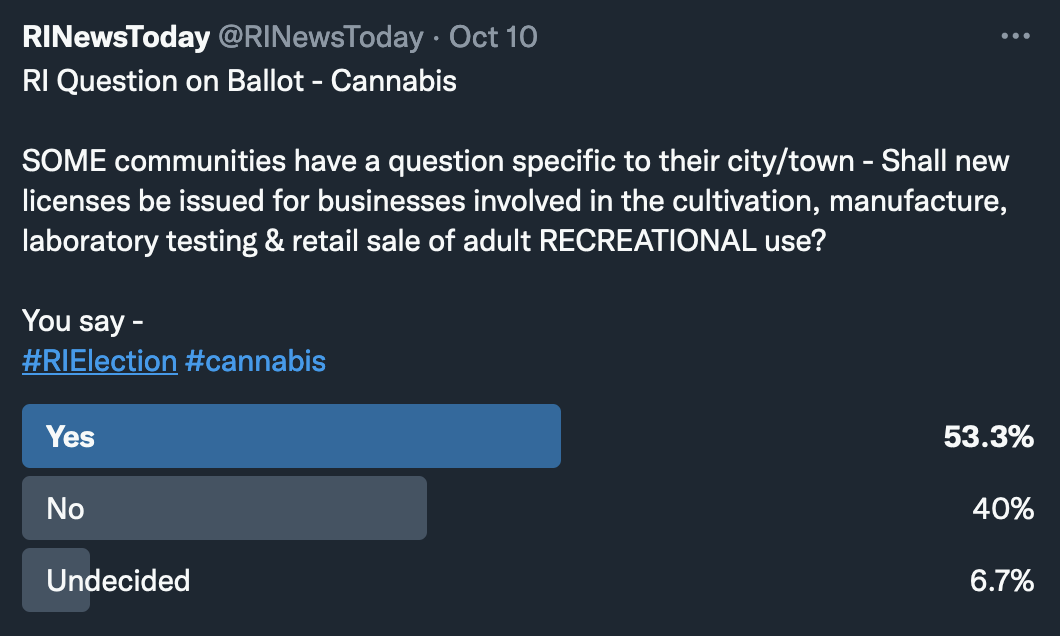Click the 53.3% poll percentage
This screenshot has height=636, width=1060.
(988, 437)
